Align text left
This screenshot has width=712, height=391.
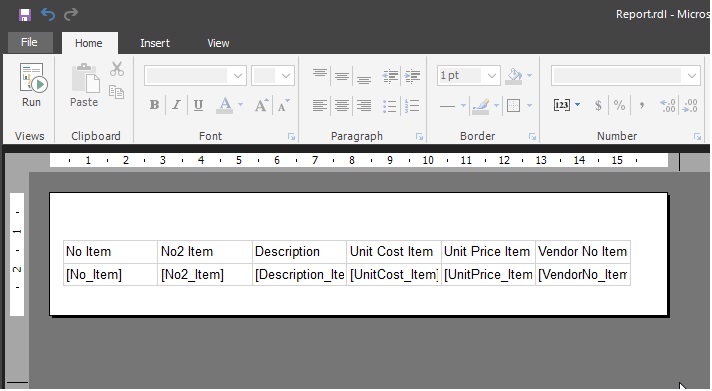pyautogui.click(x=320, y=106)
